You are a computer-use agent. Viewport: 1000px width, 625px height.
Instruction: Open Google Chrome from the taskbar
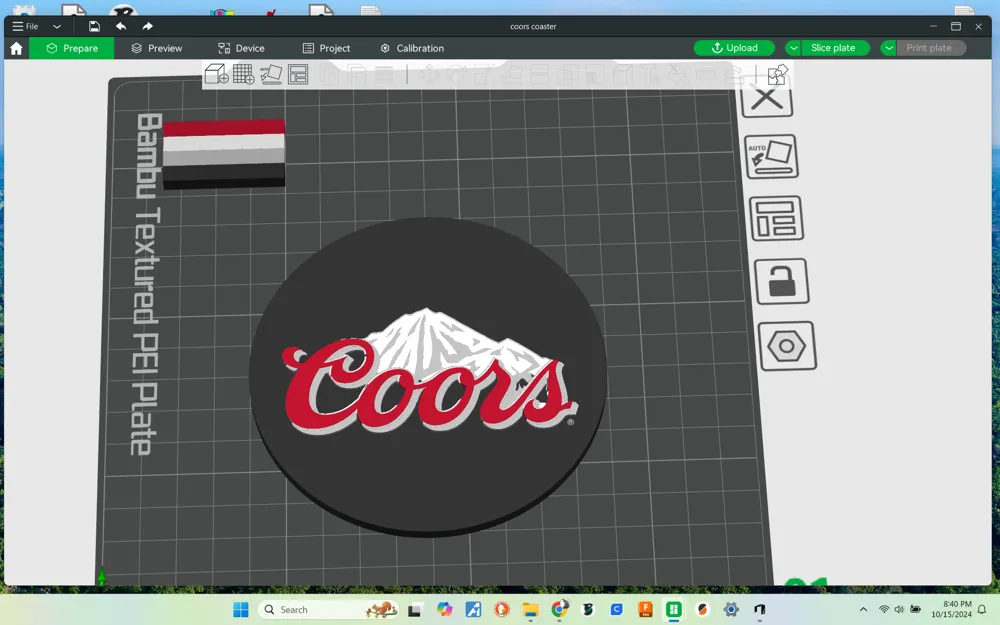tap(559, 610)
